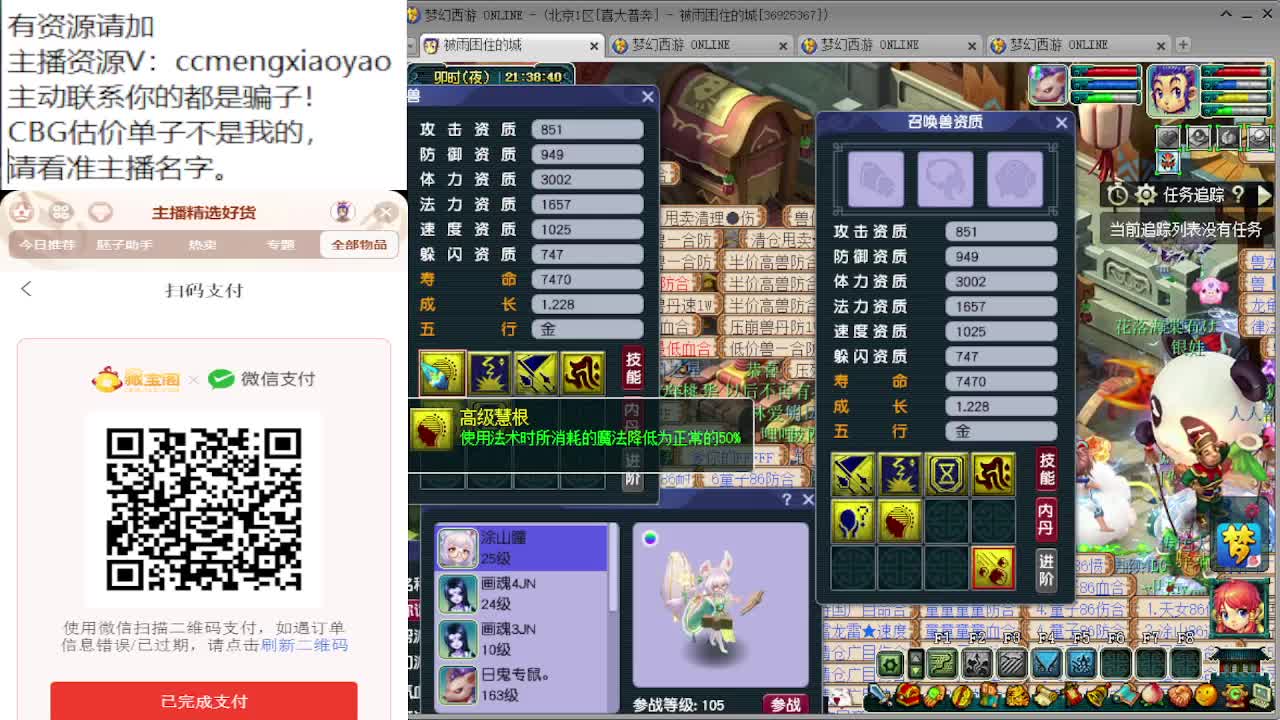Click the F5 hotbar skill slot
This screenshot has width=1280, height=720.
click(x=1081, y=663)
